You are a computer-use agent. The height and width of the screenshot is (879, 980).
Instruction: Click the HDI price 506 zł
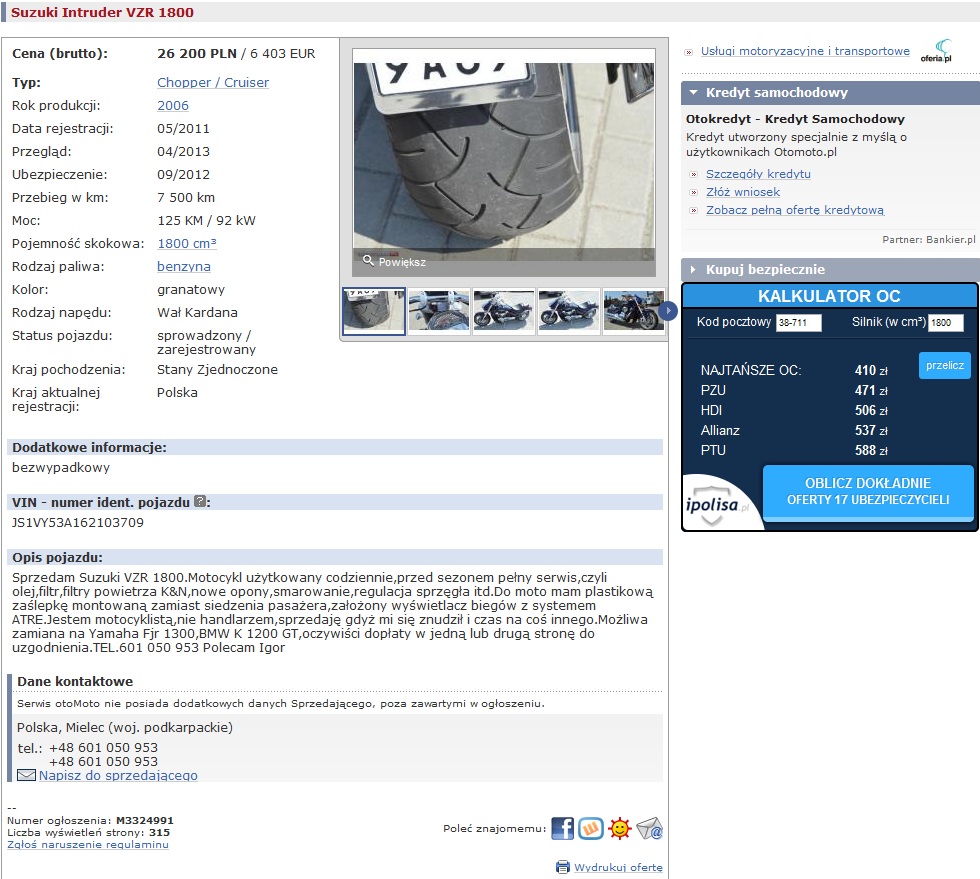coord(871,410)
